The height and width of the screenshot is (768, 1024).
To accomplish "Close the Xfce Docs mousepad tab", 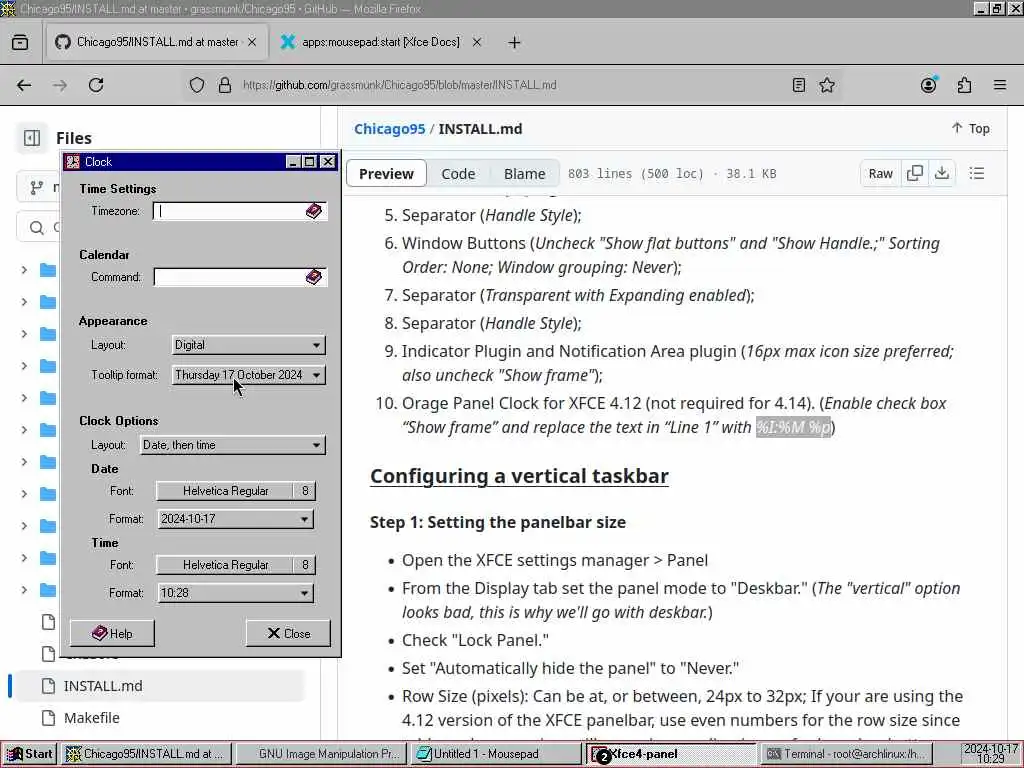I will point(477,42).
